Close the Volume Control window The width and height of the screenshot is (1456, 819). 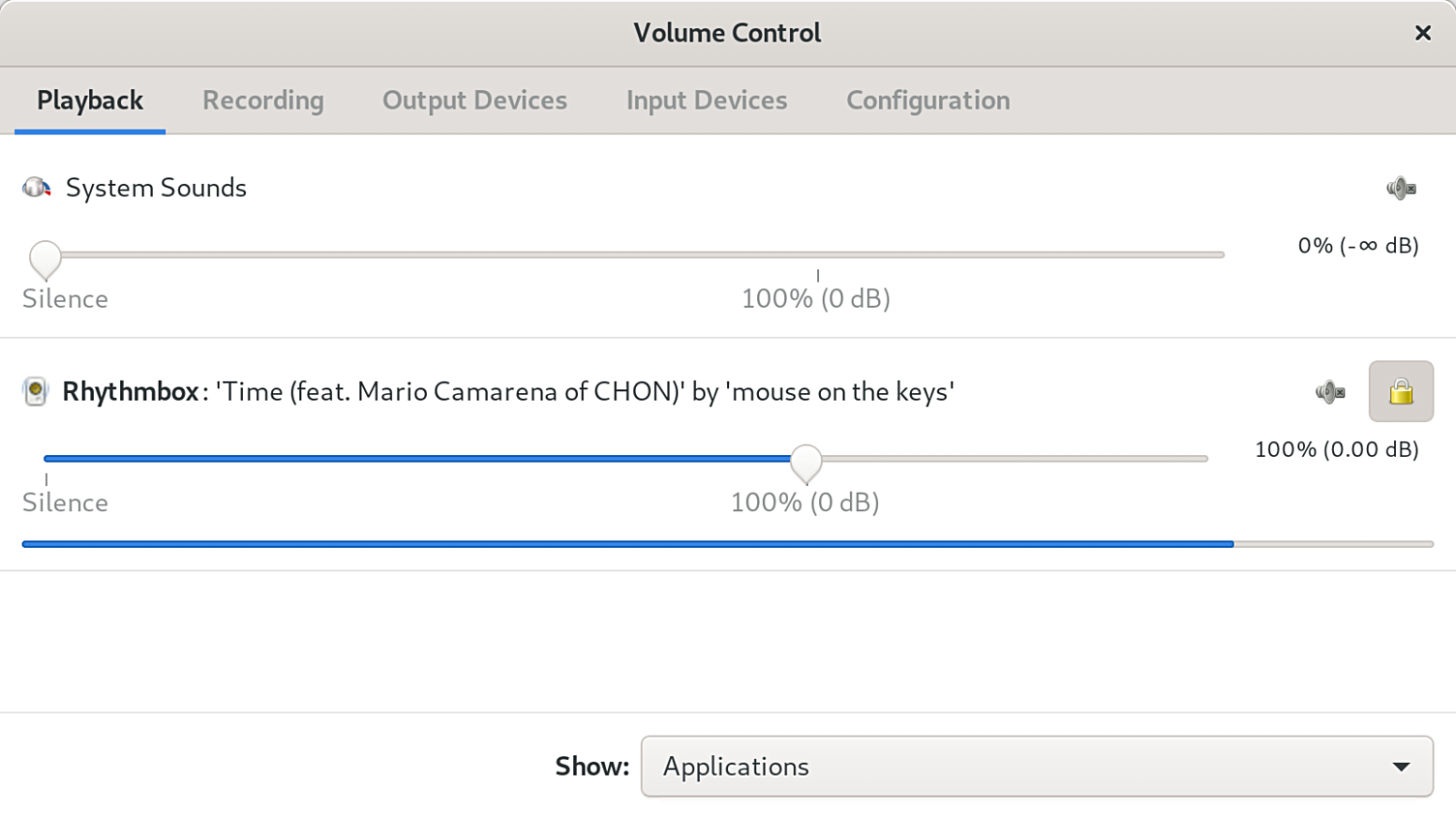(1422, 33)
